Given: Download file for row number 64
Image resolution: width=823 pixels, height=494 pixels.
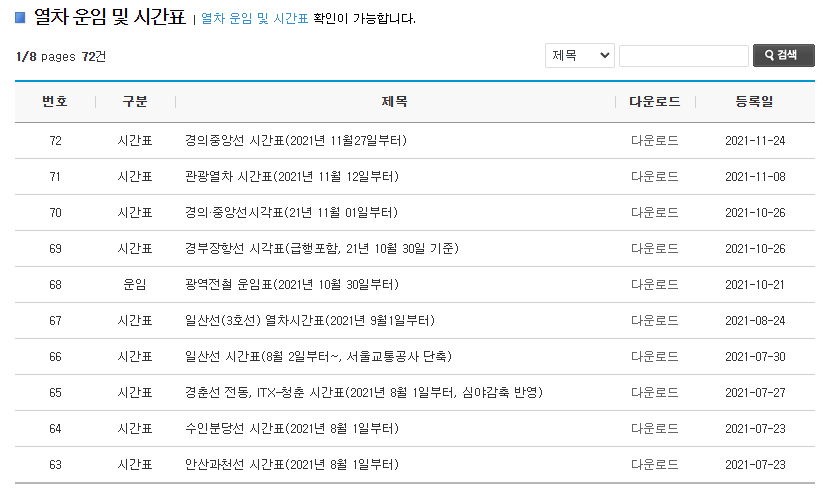Looking at the screenshot, I should point(655,428).
